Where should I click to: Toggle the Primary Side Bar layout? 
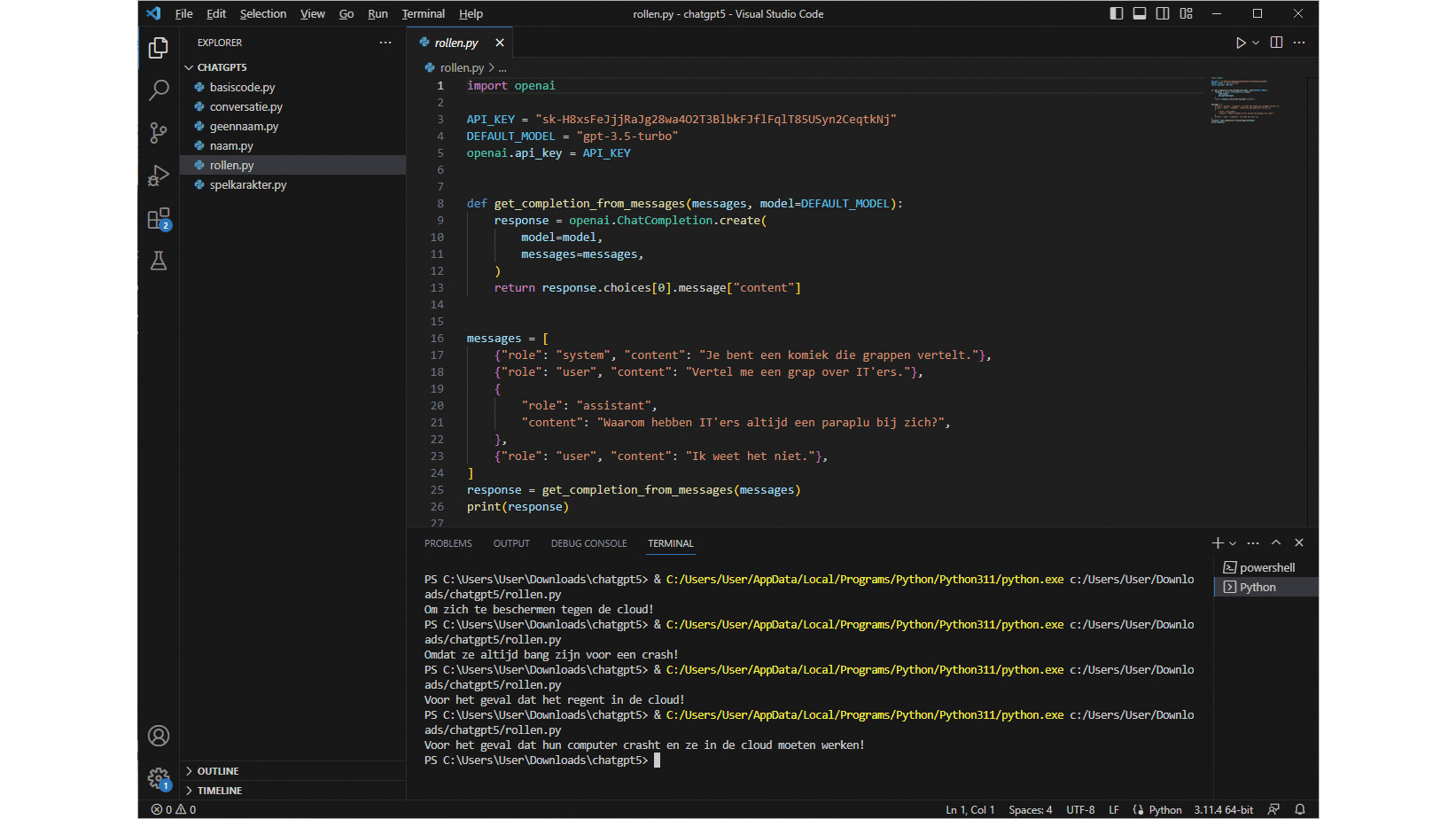tap(1117, 13)
